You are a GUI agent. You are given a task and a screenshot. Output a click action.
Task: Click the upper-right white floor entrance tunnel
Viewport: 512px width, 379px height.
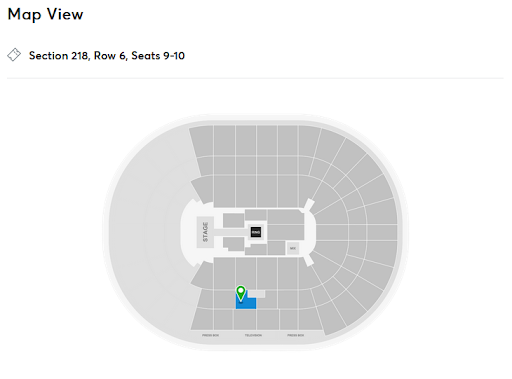click(309, 206)
